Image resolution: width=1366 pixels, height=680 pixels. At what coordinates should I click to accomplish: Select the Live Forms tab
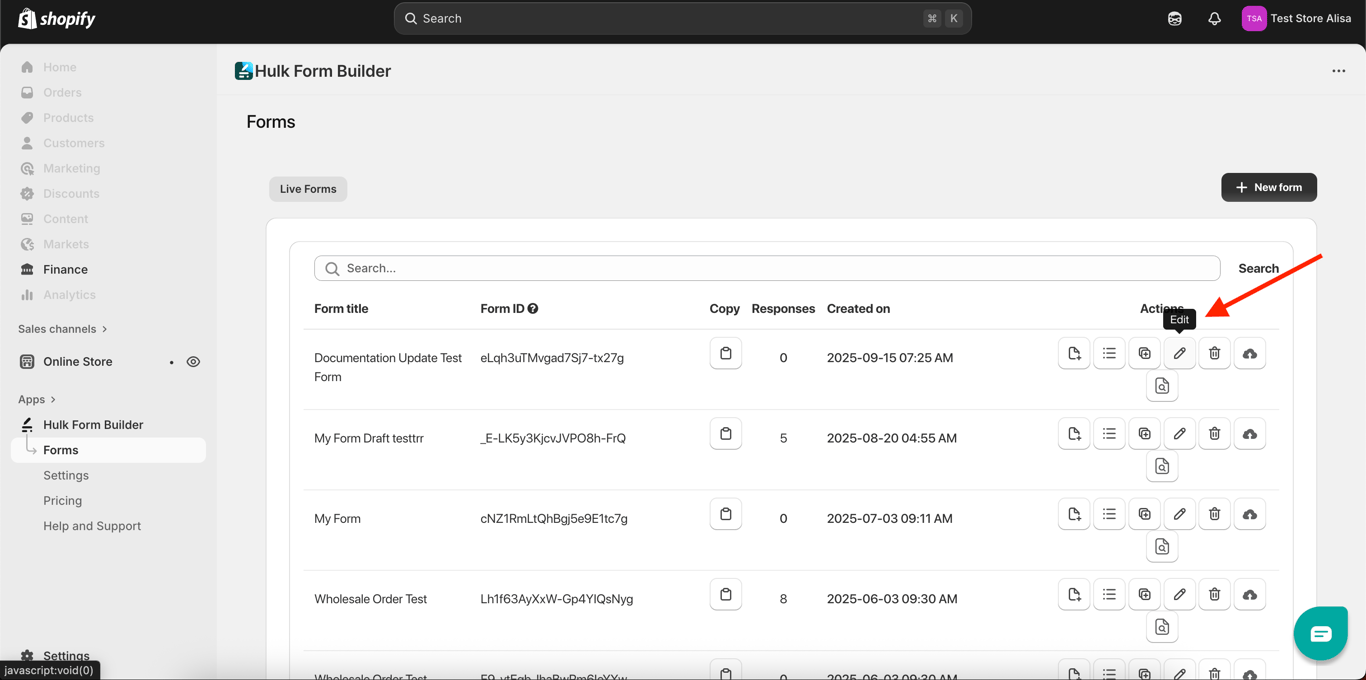tap(308, 189)
